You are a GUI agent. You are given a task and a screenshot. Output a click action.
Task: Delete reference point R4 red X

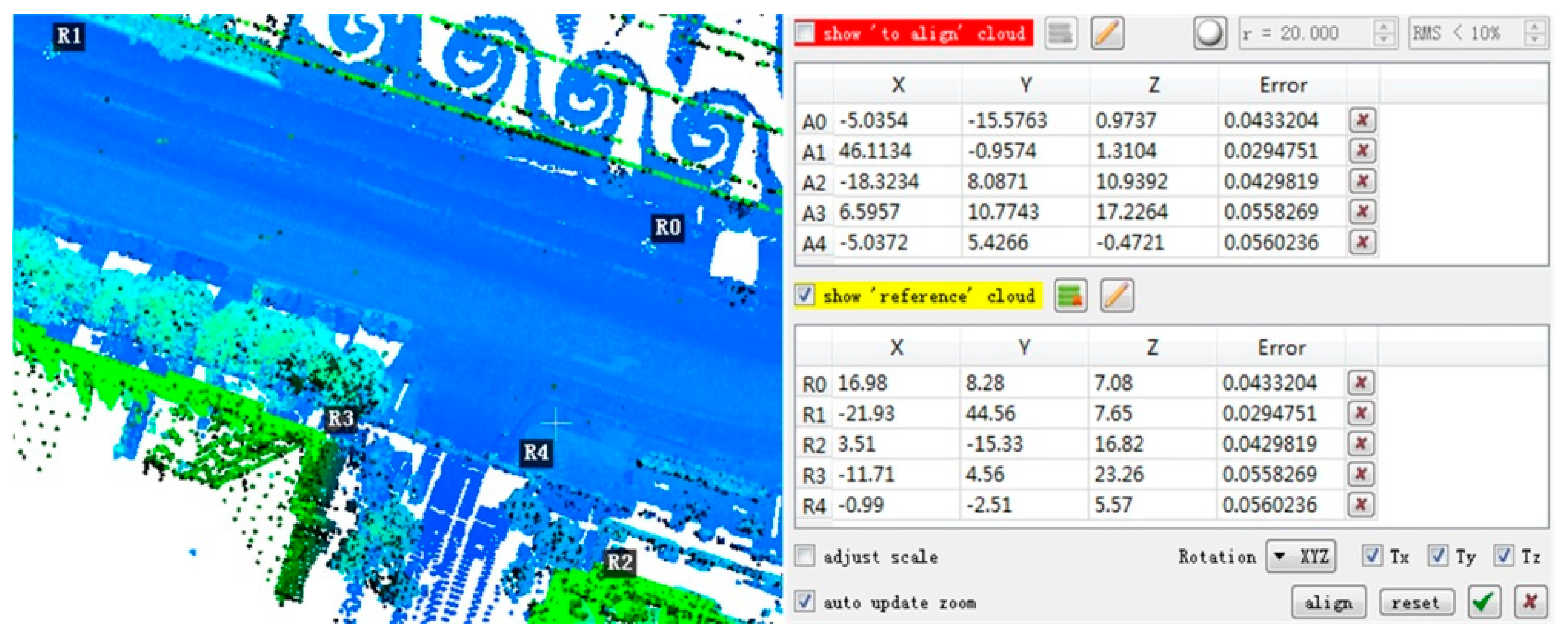point(1361,504)
